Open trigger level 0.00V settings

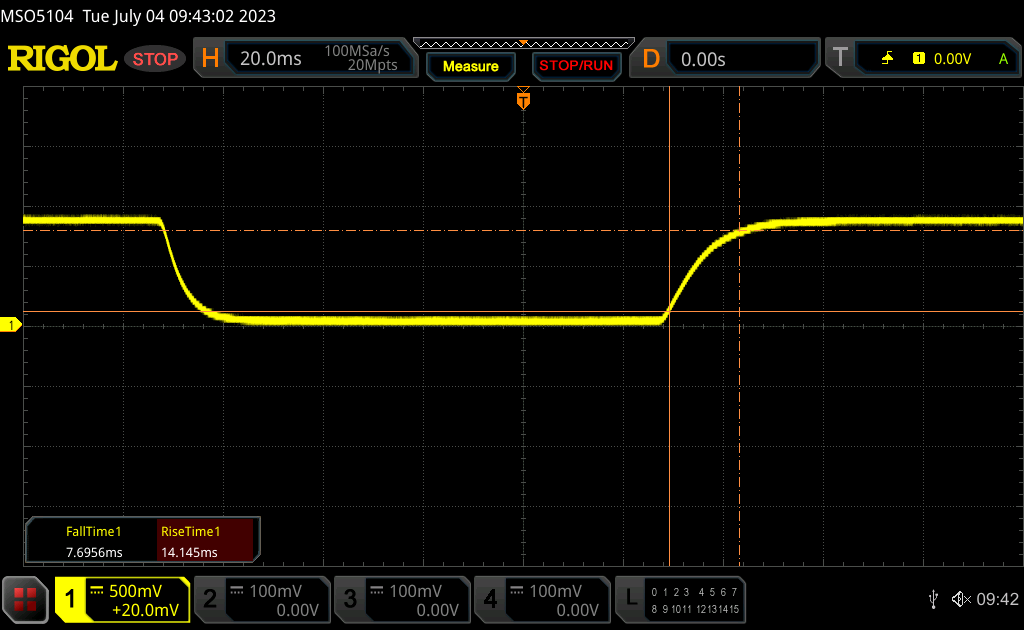tap(952, 59)
